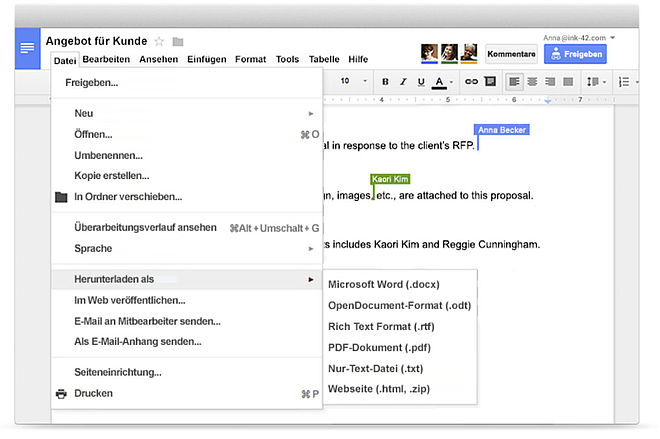660x439 pixels.
Task: Click the blue Freigeben share button
Action: pyautogui.click(x=575, y=54)
